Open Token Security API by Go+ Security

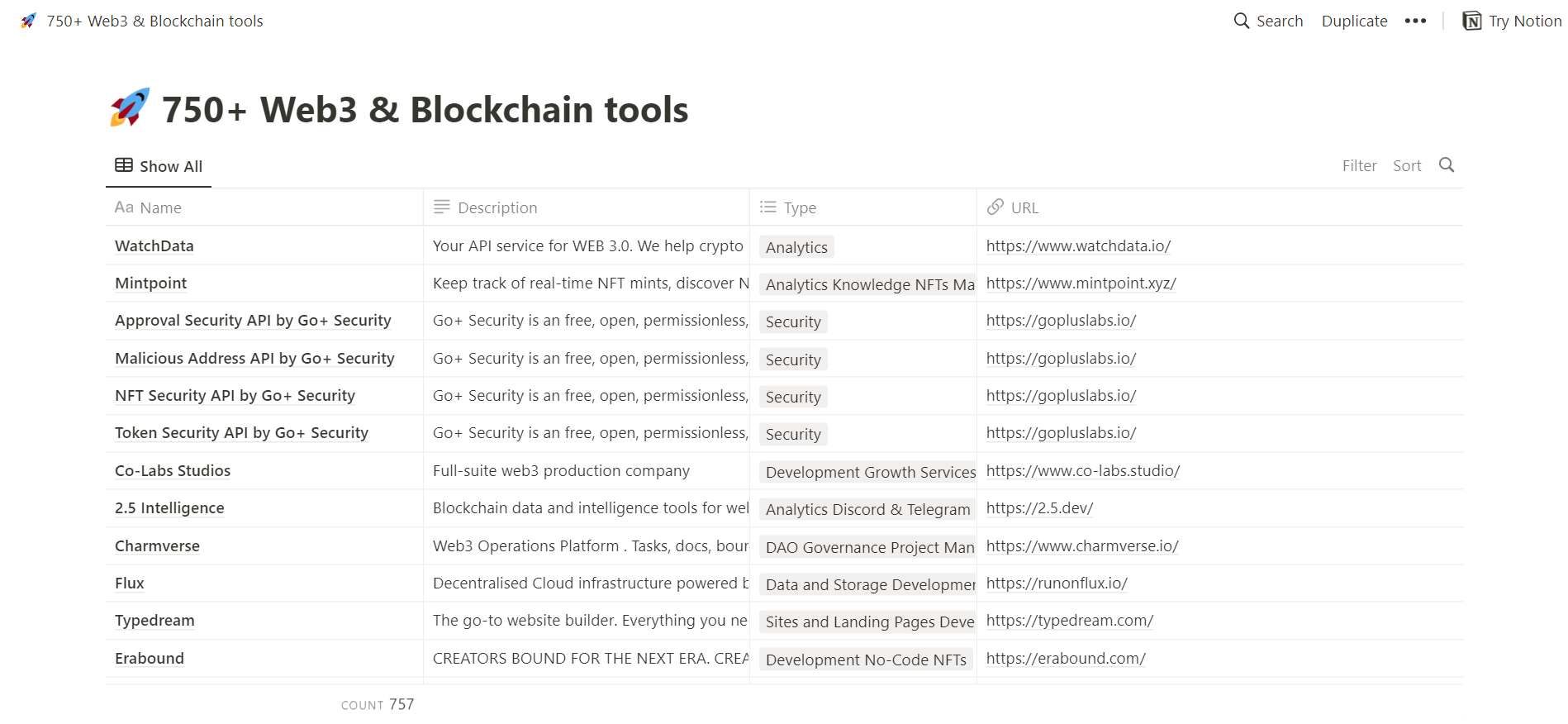click(241, 433)
